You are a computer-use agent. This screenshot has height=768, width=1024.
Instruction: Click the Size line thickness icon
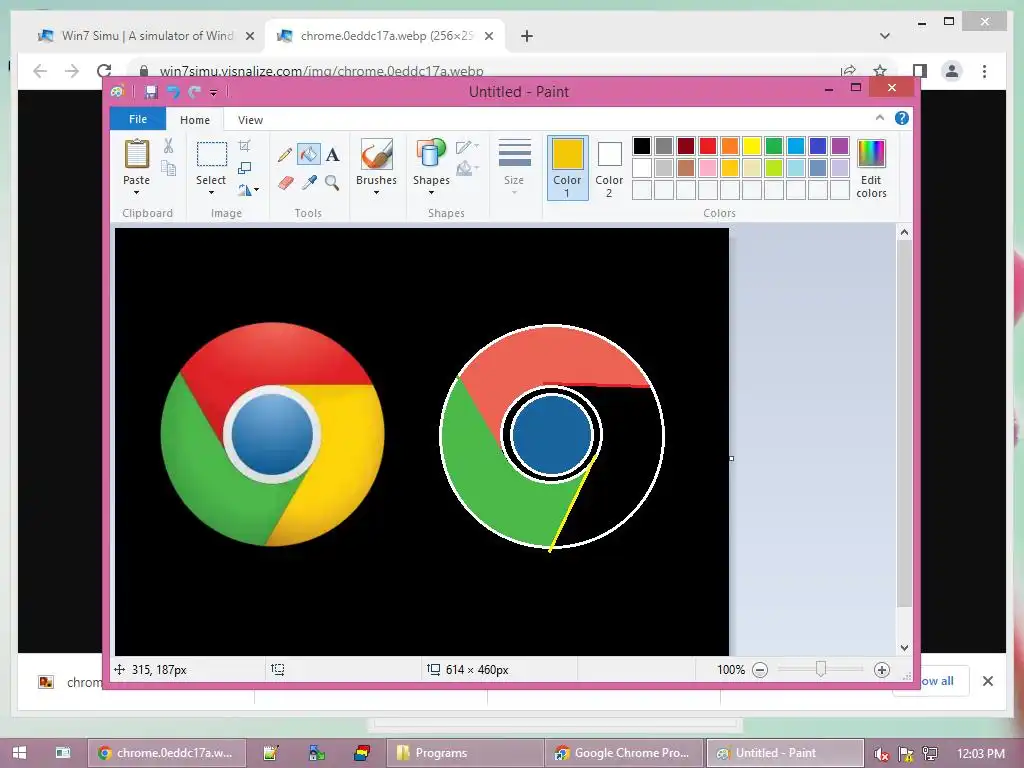click(515, 153)
